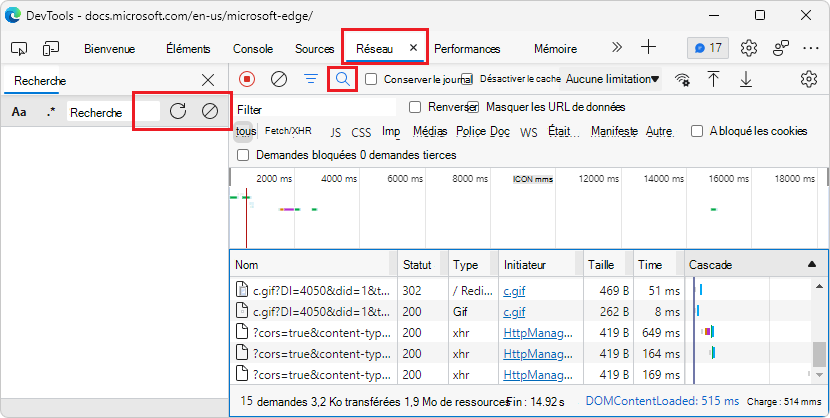Image resolution: width=830 pixels, height=418 pixels.
Task: Switch to the Bienvenue tab
Action: pyautogui.click(x=110, y=49)
